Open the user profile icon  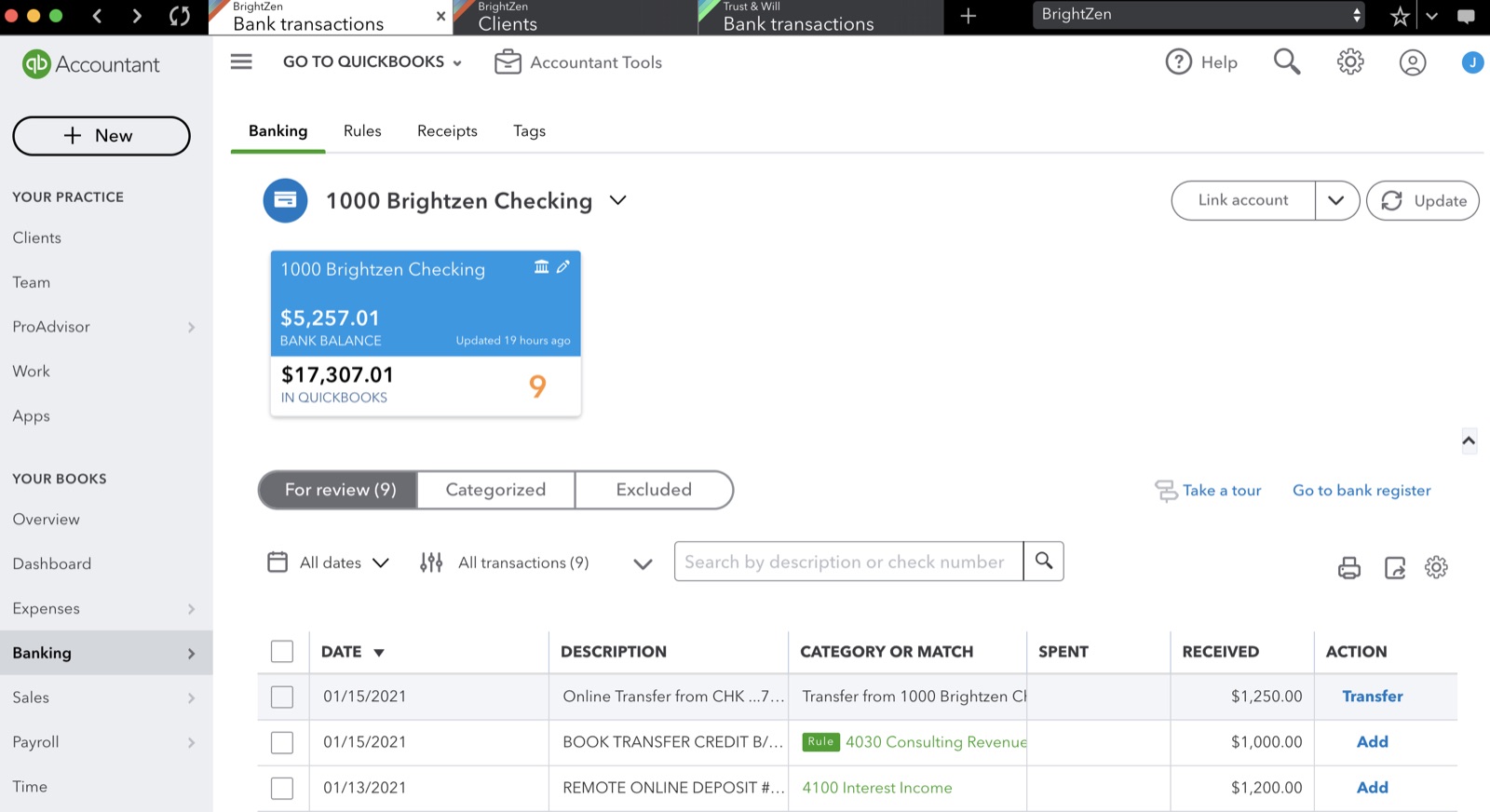1413,62
